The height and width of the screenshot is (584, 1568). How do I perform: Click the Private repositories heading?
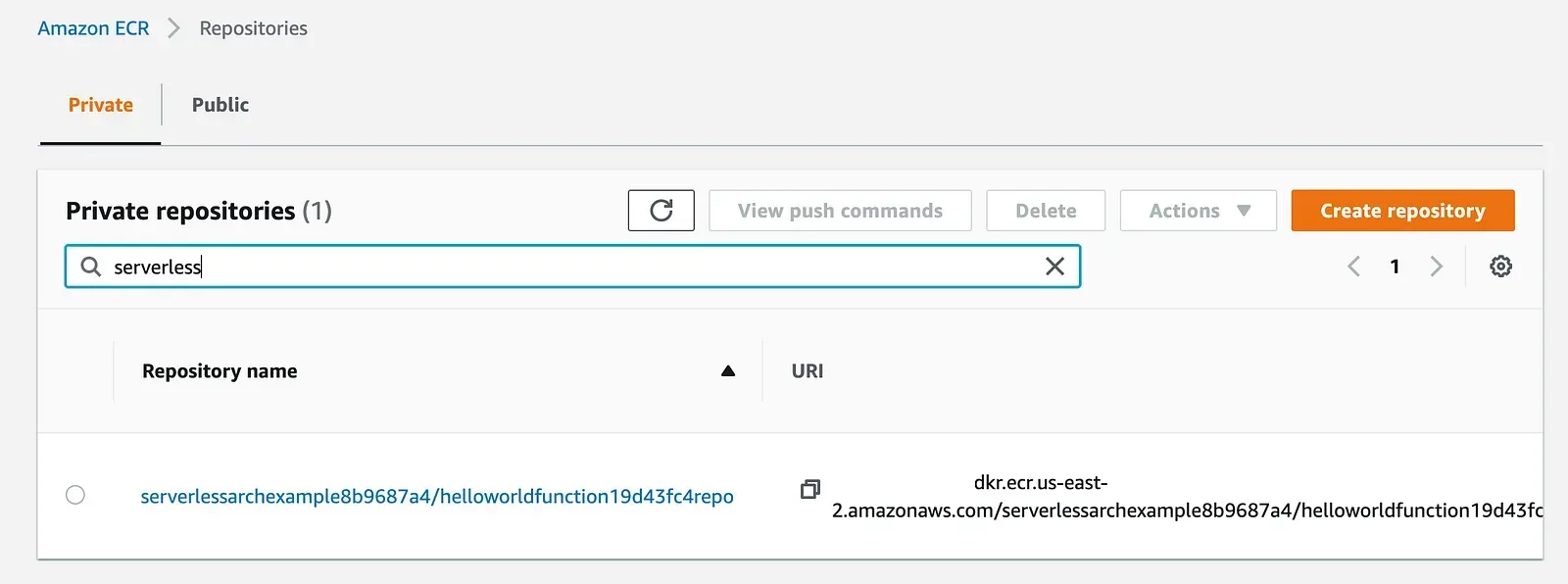[x=199, y=211]
